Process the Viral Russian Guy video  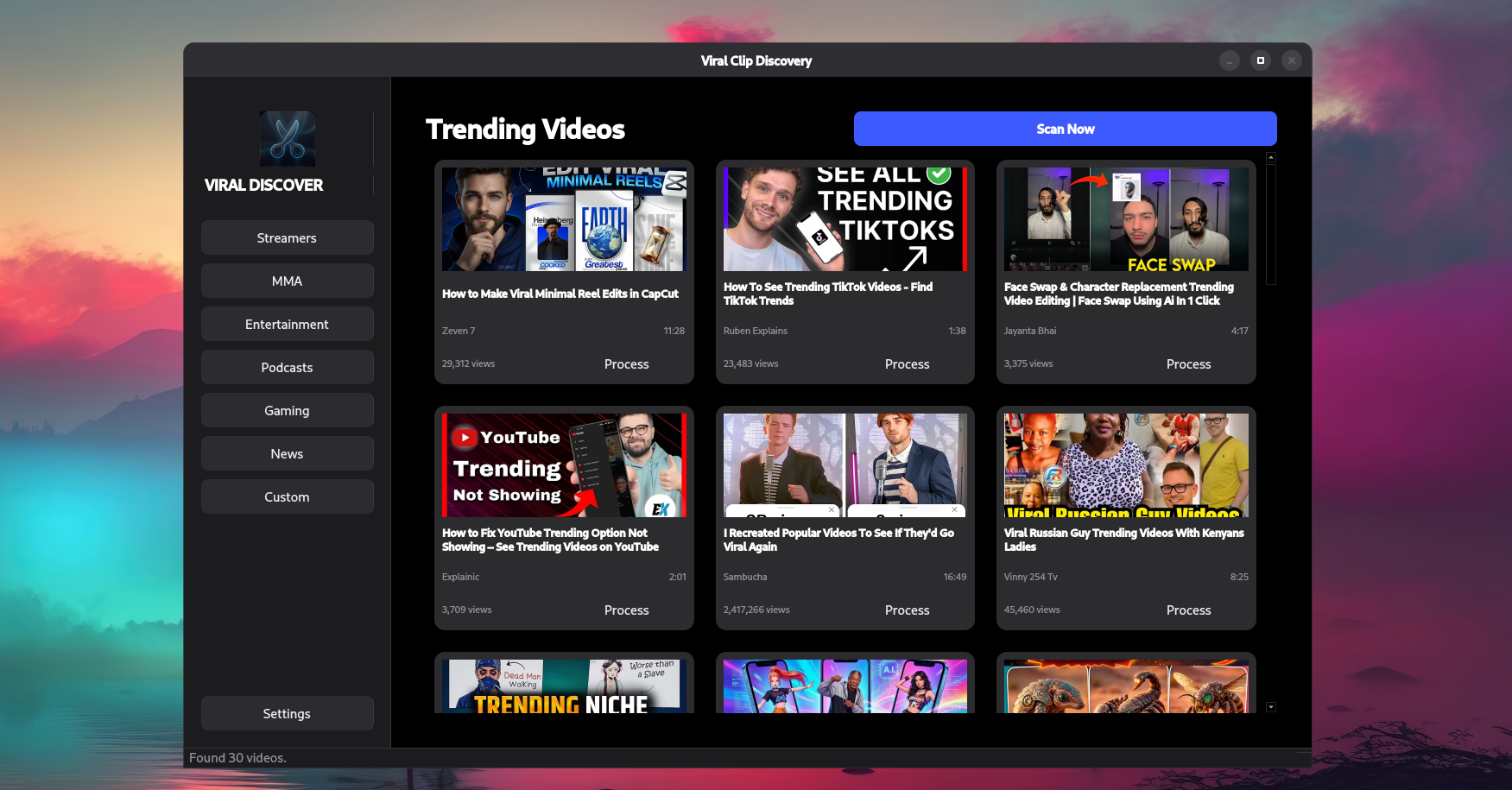[1188, 610]
